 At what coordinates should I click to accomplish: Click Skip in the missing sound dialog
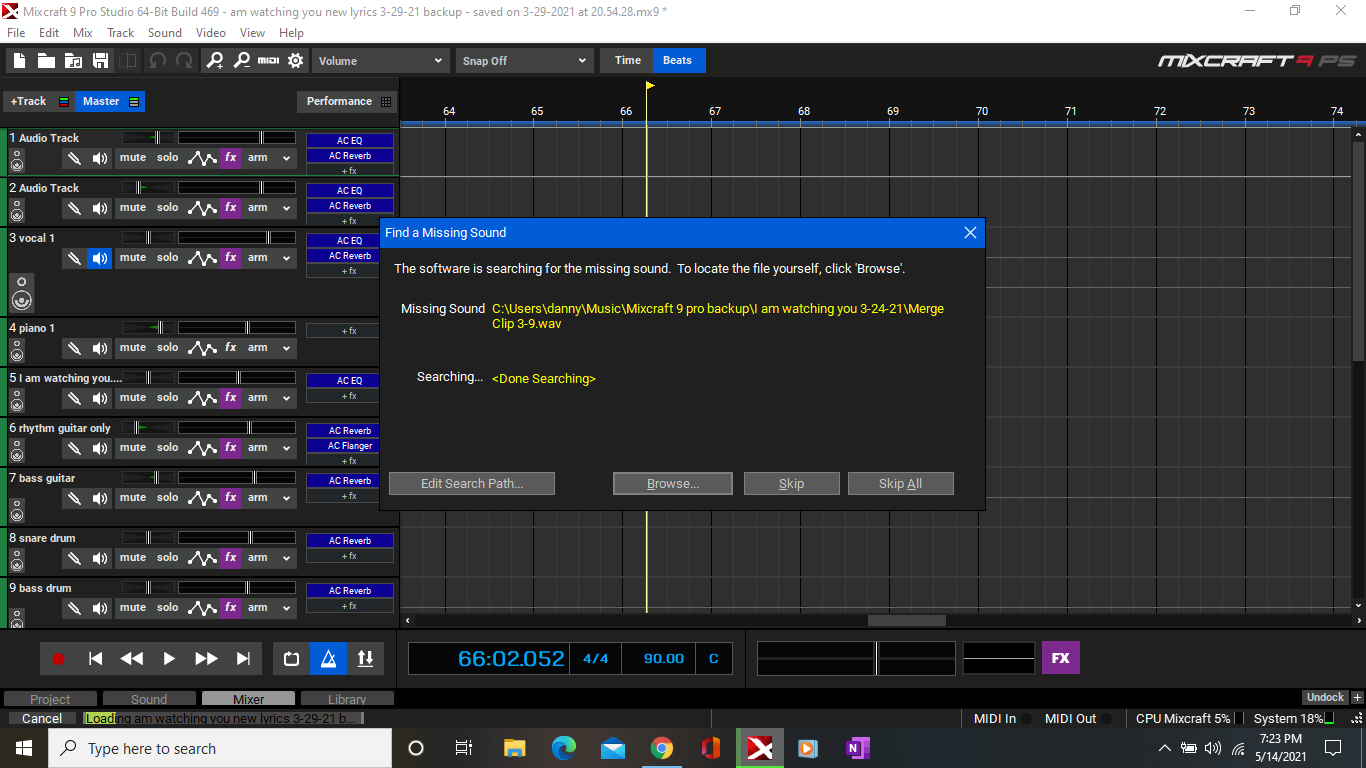792,484
